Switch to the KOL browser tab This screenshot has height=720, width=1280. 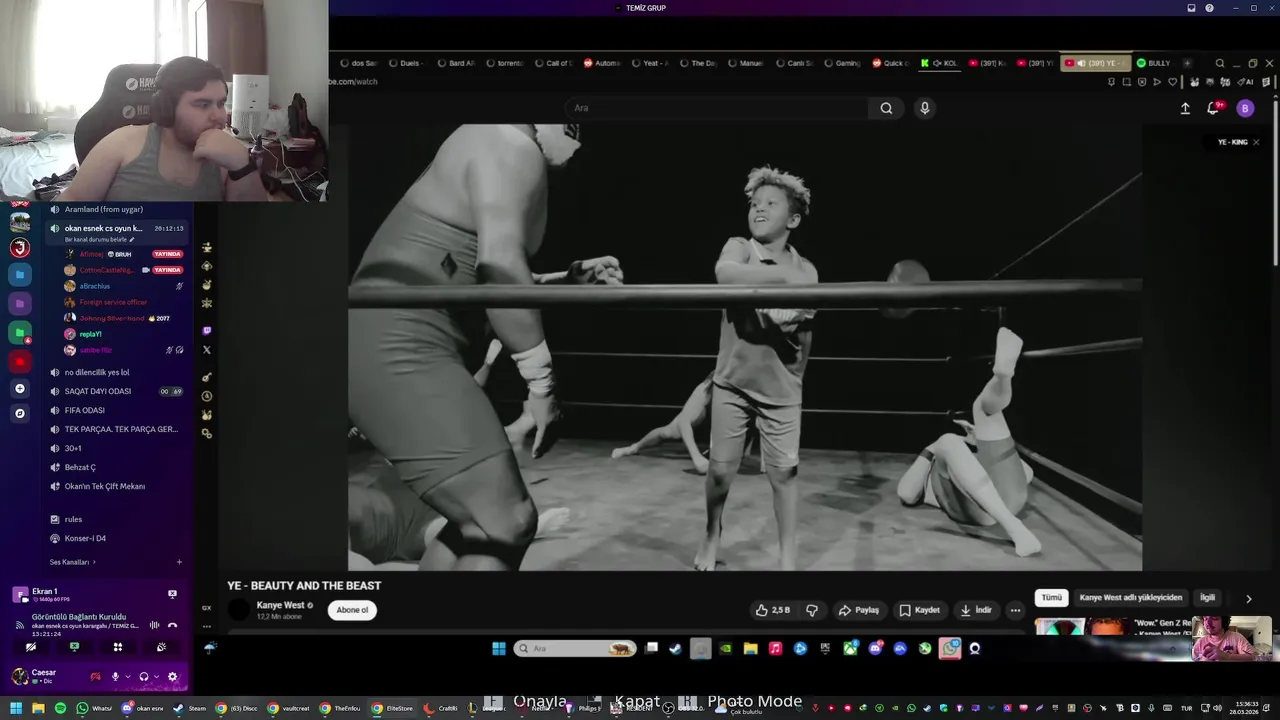939,63
